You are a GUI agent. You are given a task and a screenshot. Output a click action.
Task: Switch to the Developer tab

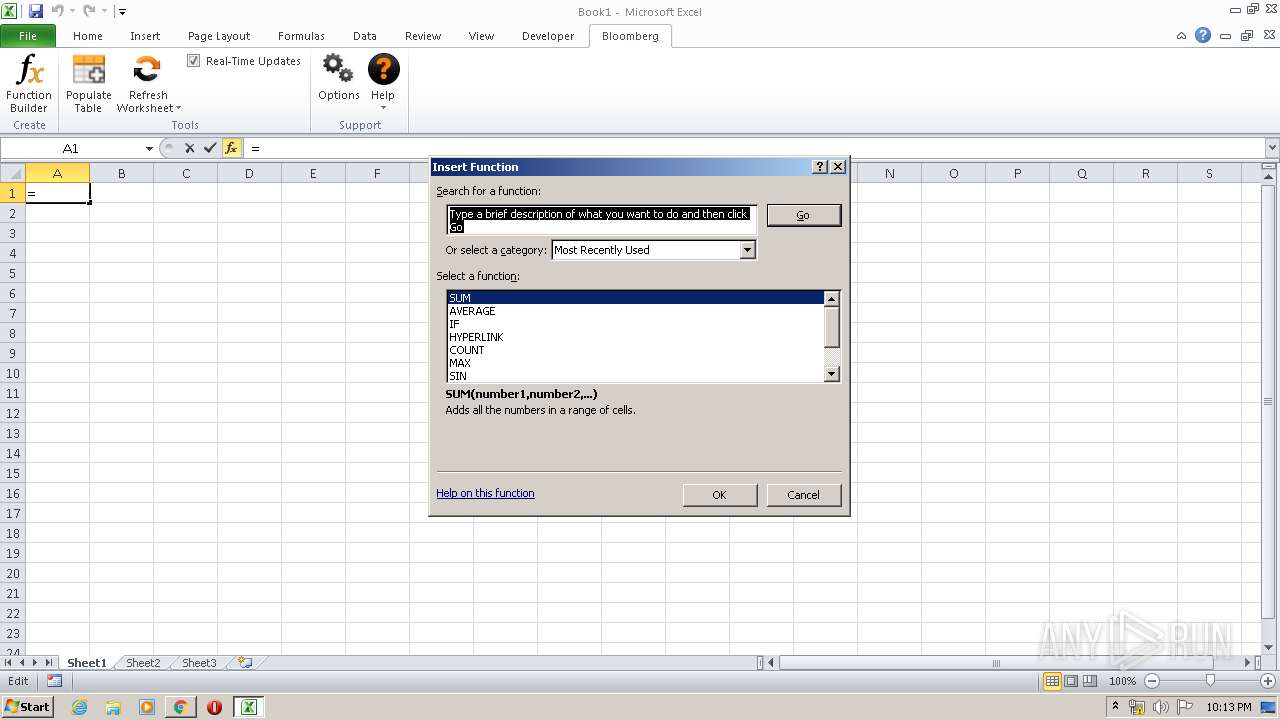tap(548, 36)
